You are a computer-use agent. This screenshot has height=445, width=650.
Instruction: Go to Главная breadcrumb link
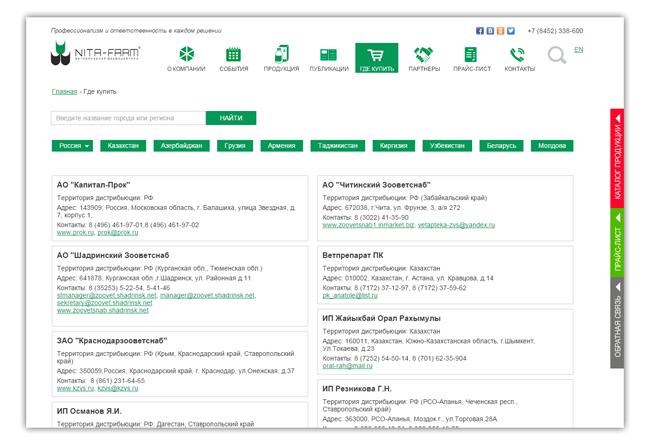coord(64,92)
